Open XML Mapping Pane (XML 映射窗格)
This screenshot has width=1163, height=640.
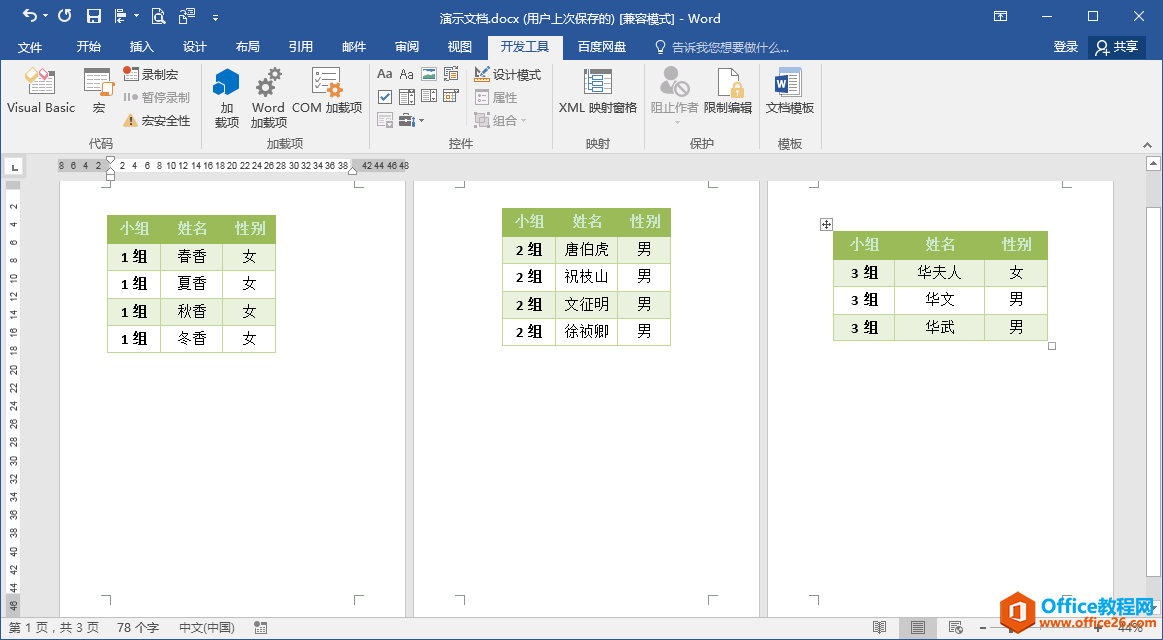[598, 90]
